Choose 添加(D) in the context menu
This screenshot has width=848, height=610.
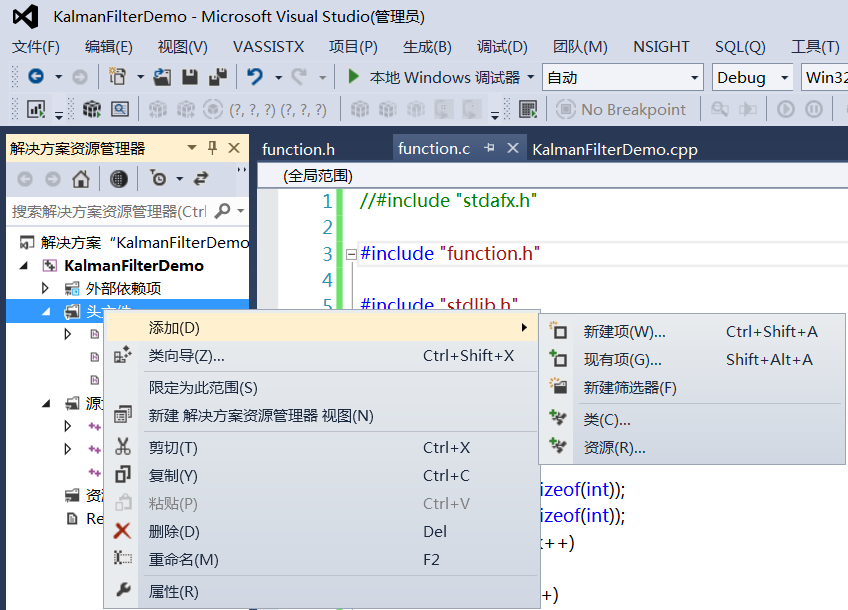point(322,327)
